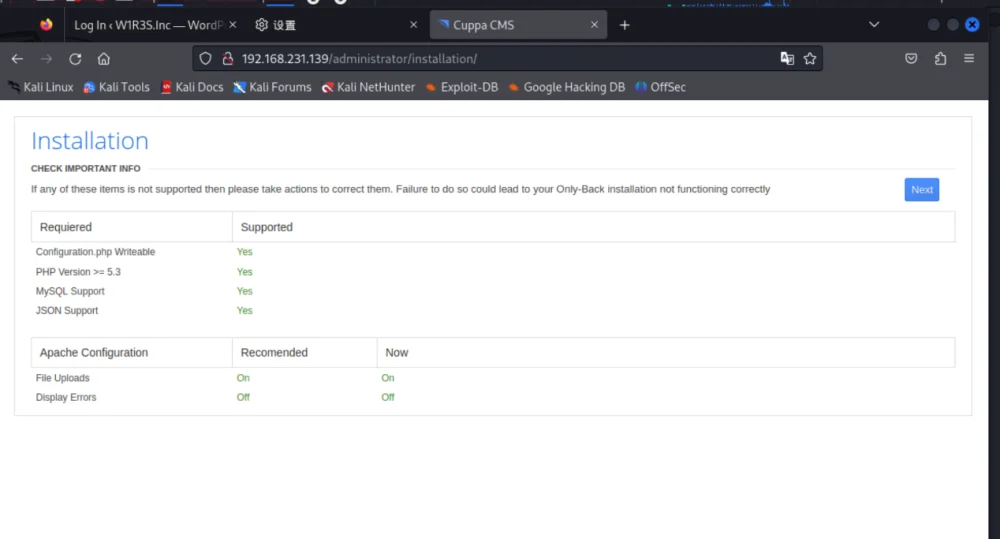Open the tracking protection shield icon
The image size is (1000, 539).
click(x=205, y=59)
